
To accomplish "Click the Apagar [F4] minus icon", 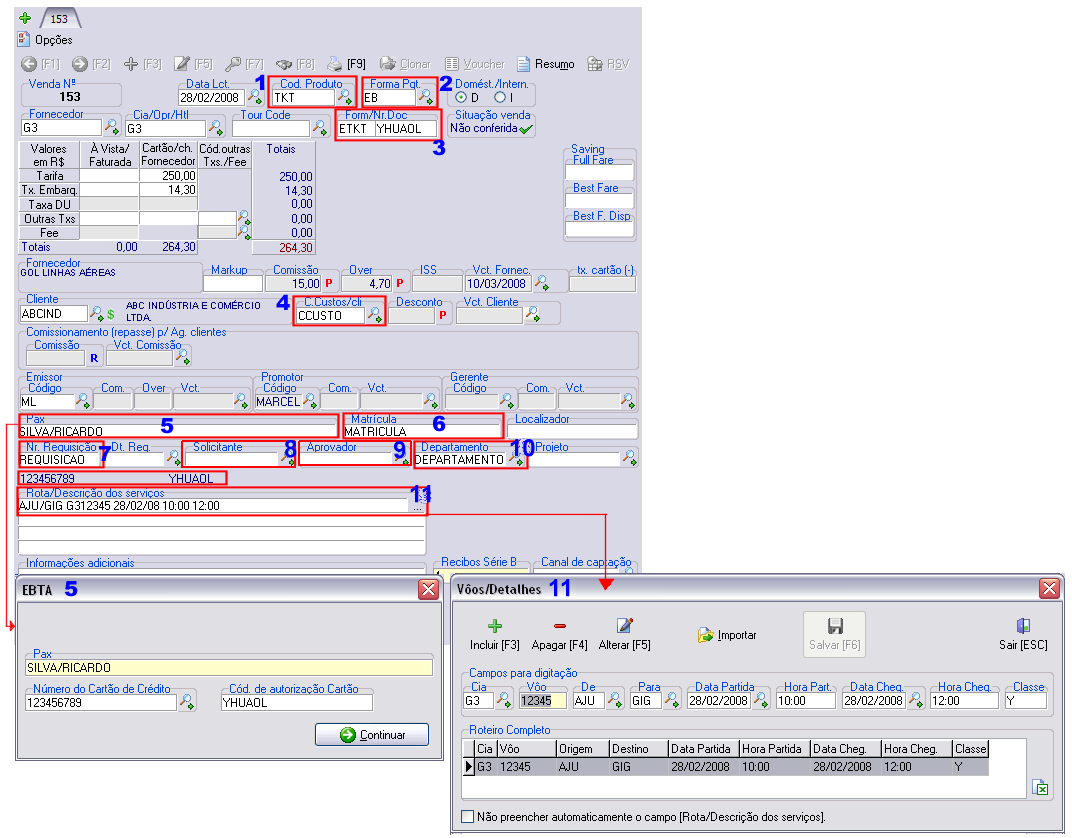I will [x=559, y=626].
